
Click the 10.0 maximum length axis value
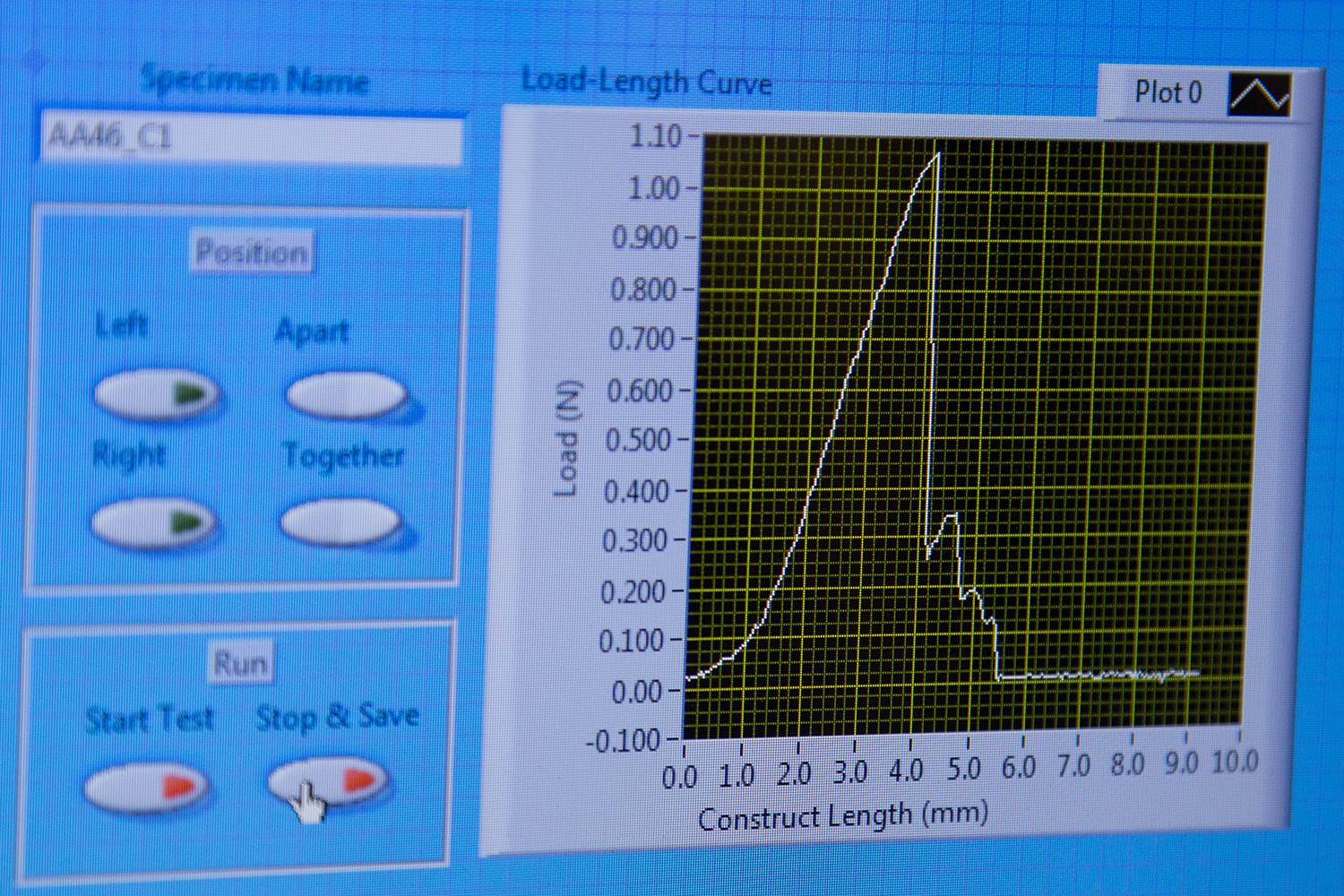tap(1235, 762)
